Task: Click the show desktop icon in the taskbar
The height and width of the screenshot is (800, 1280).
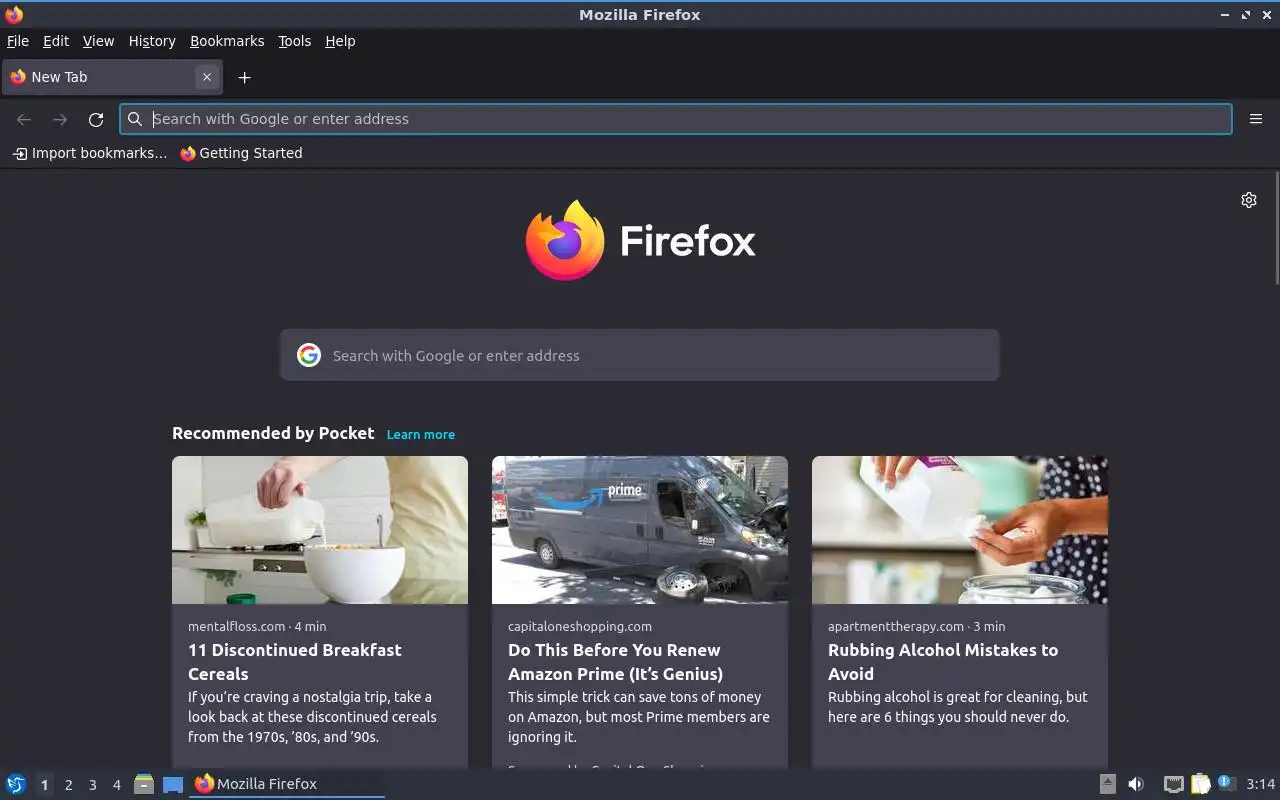Action: 173,784
